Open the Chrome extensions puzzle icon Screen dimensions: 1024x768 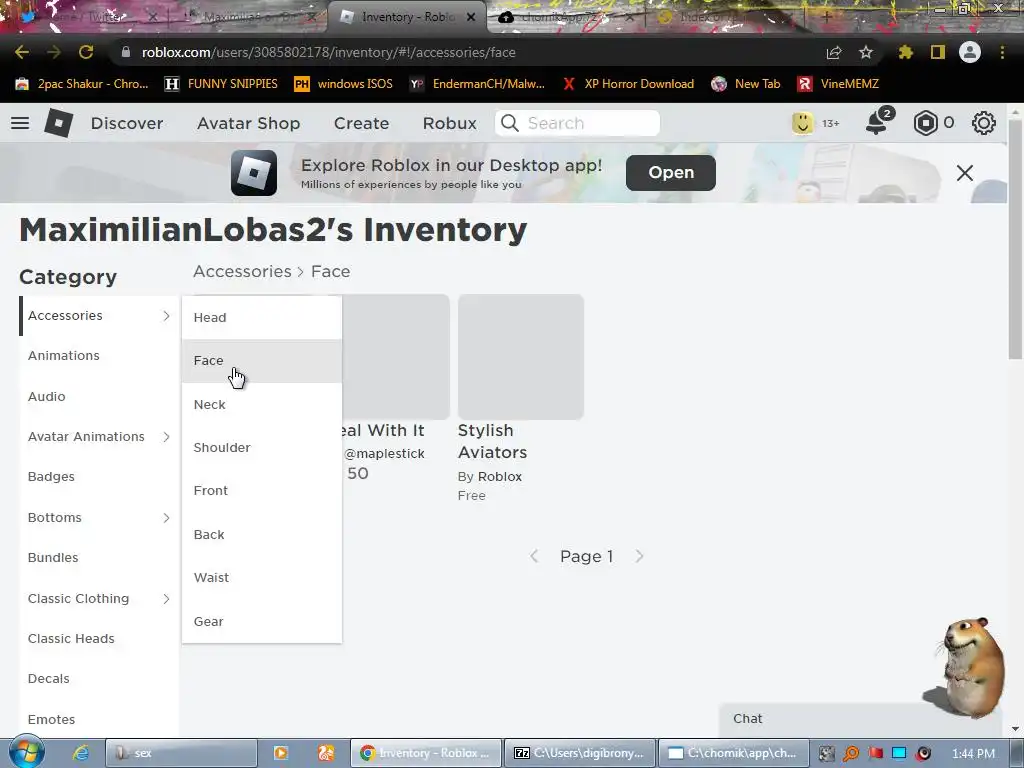coord(905,52)
